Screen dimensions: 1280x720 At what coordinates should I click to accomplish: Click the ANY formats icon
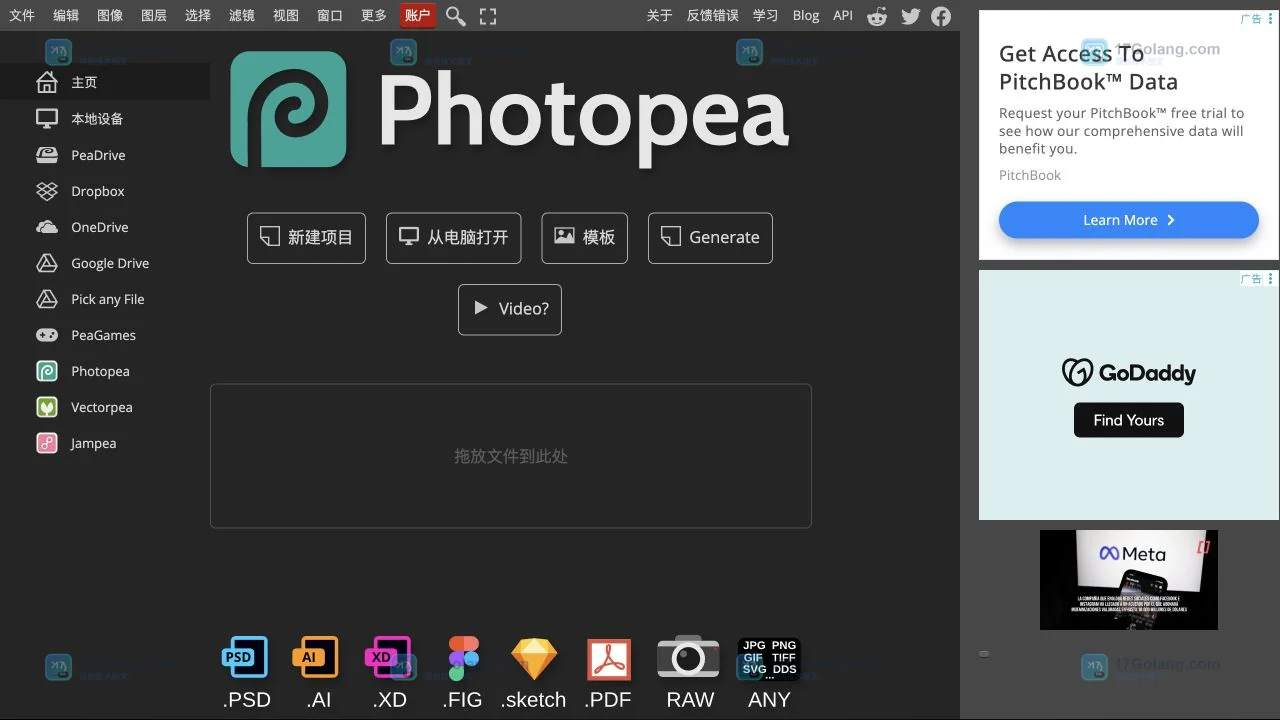point(769,659)
